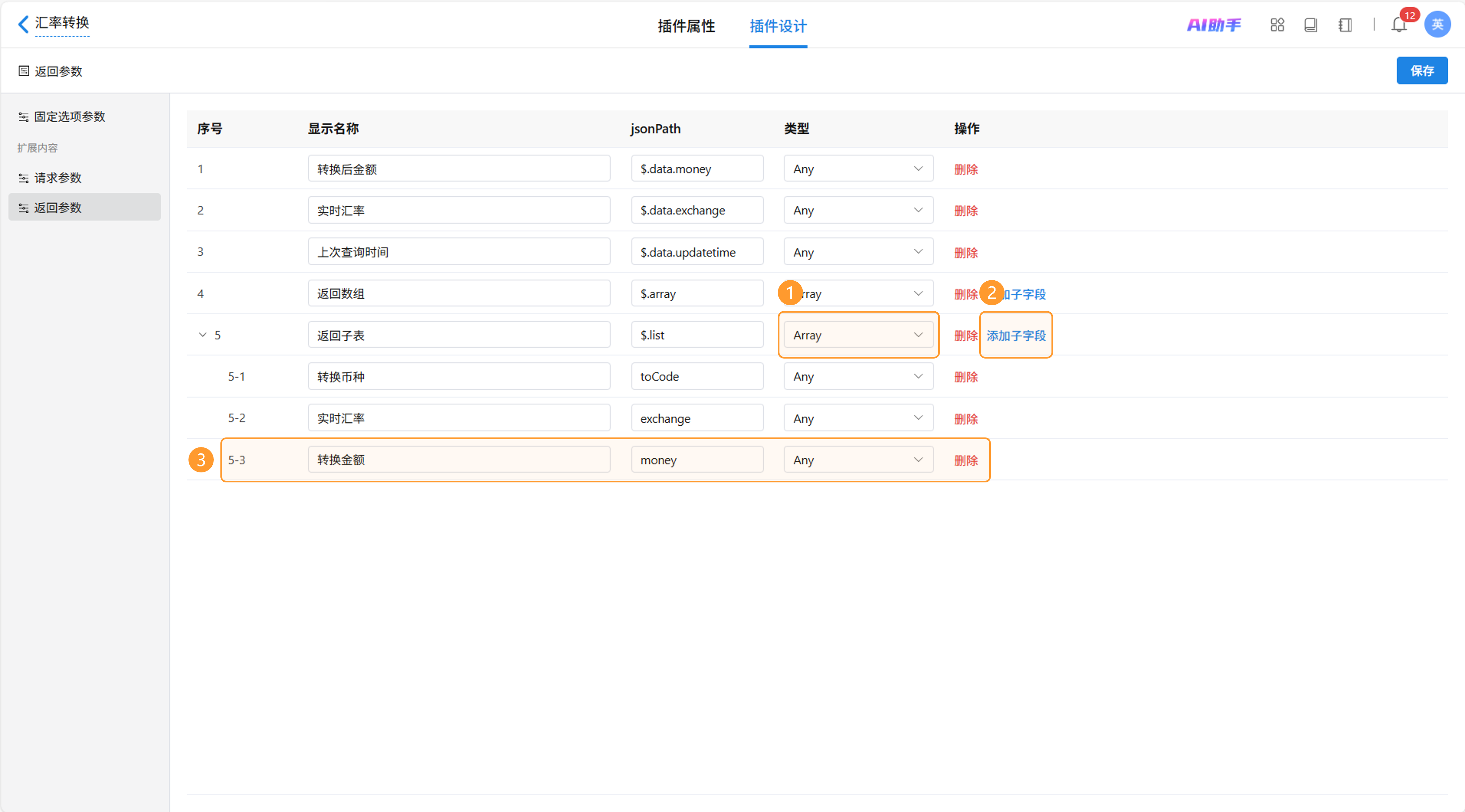Click the 保存 button
The height and width of the screenshot is (812, 1465).
click(1421, 71)
